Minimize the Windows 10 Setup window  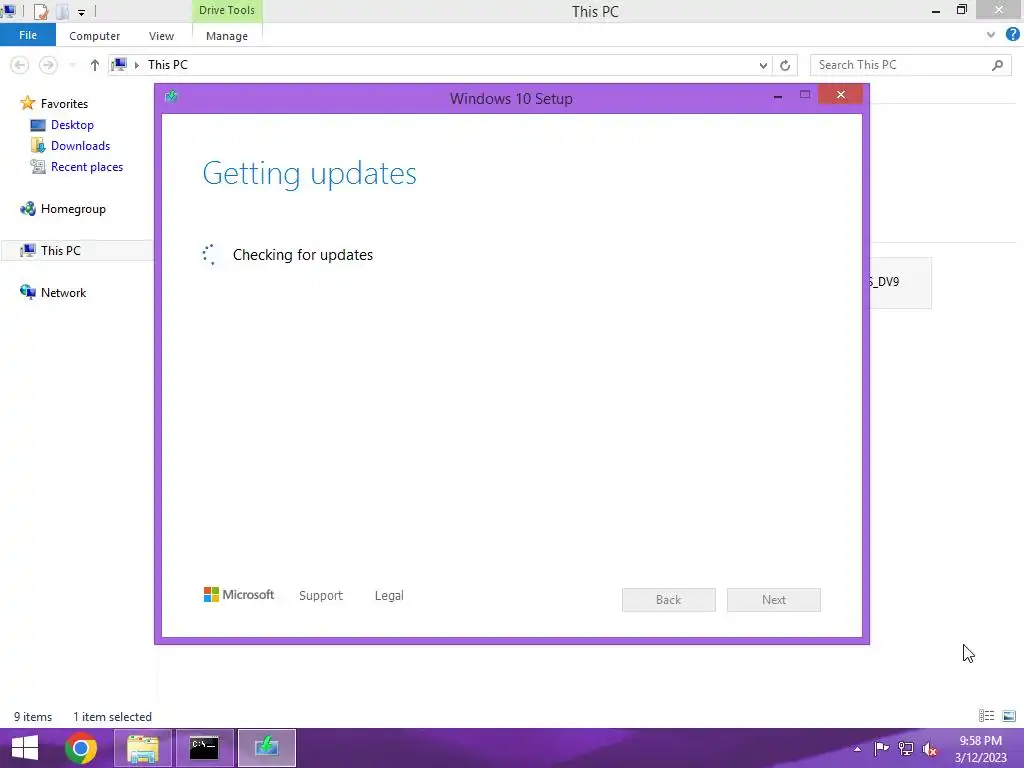(778, 96)
